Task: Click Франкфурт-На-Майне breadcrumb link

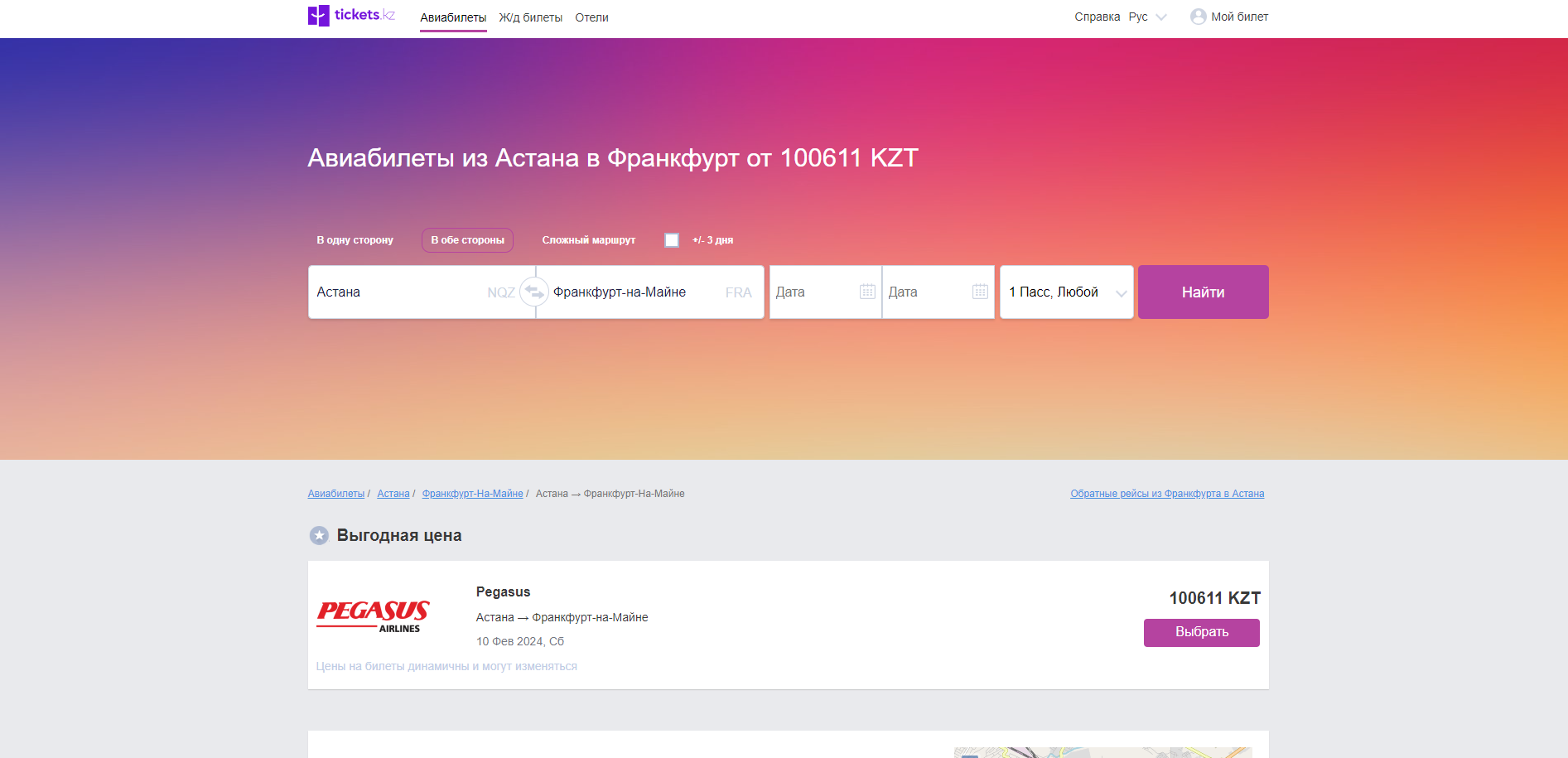Action: (x=472, y=494)
